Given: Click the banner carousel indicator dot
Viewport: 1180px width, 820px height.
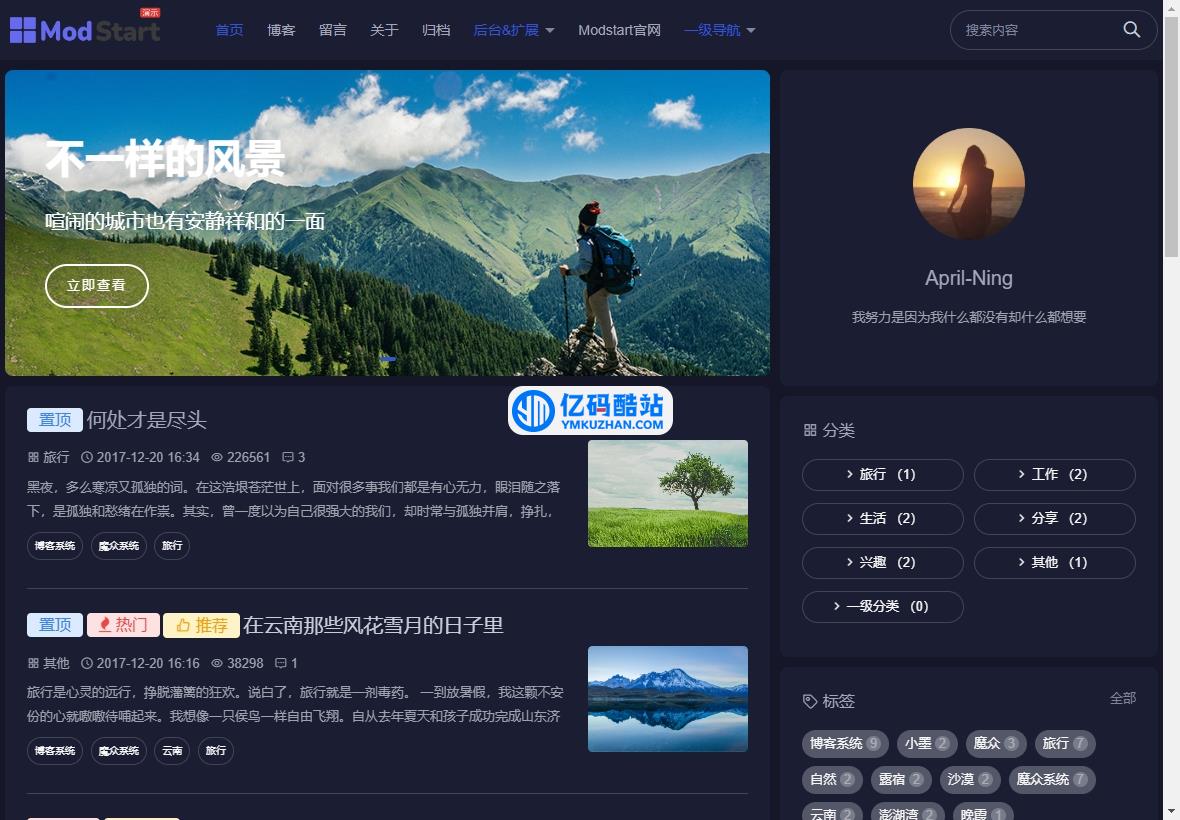Looking at the screenshot, I should pos(388,358).
